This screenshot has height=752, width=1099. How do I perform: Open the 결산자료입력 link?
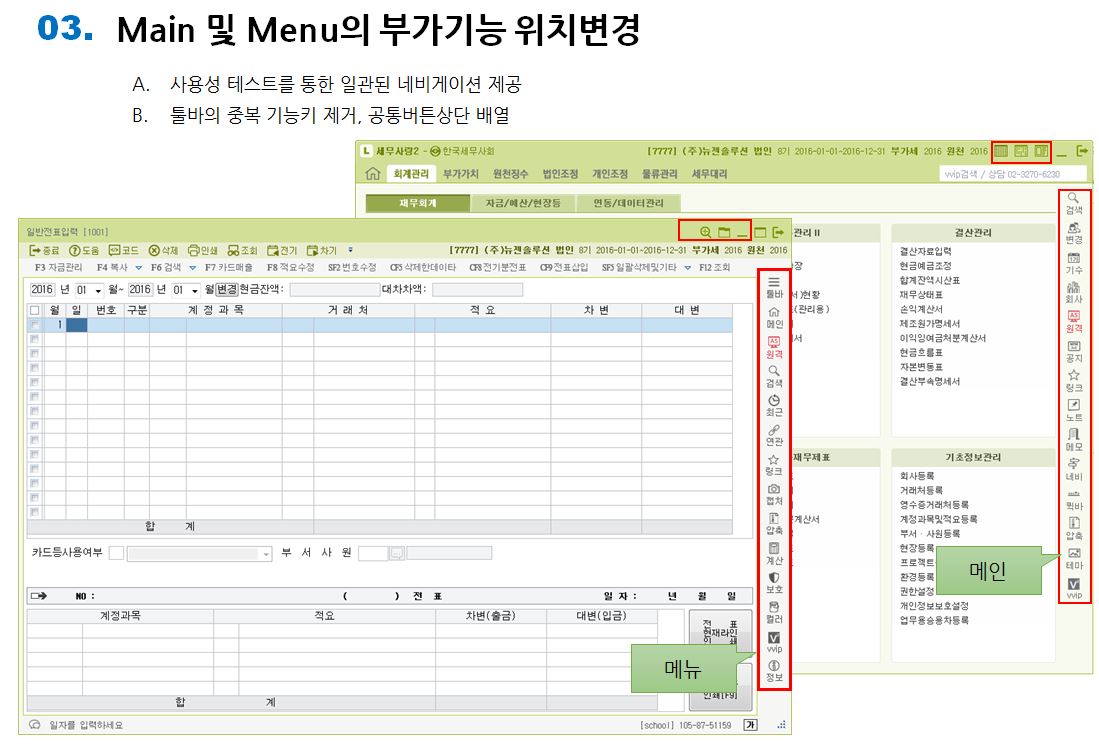point(926,251)
